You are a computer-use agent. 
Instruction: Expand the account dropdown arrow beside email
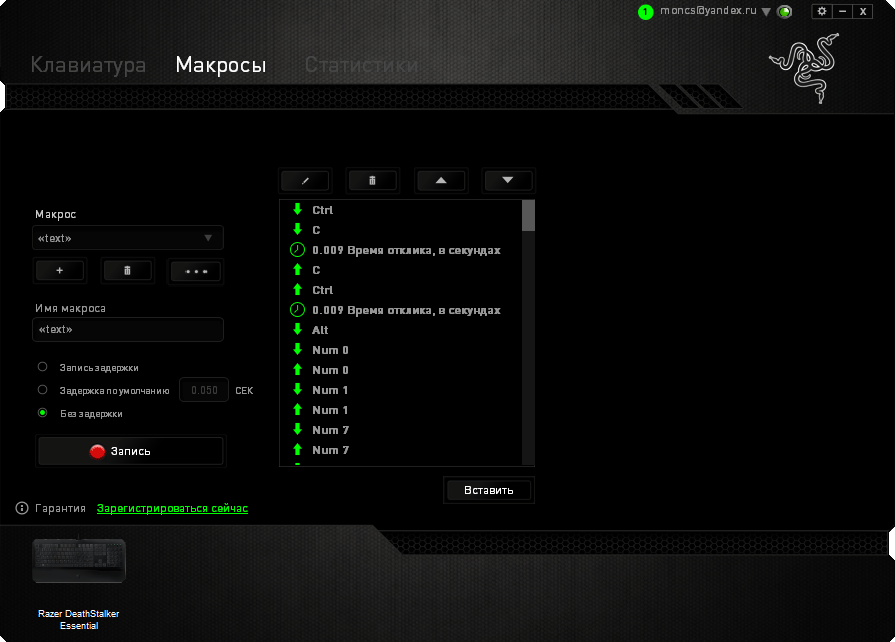coord(766,12)
